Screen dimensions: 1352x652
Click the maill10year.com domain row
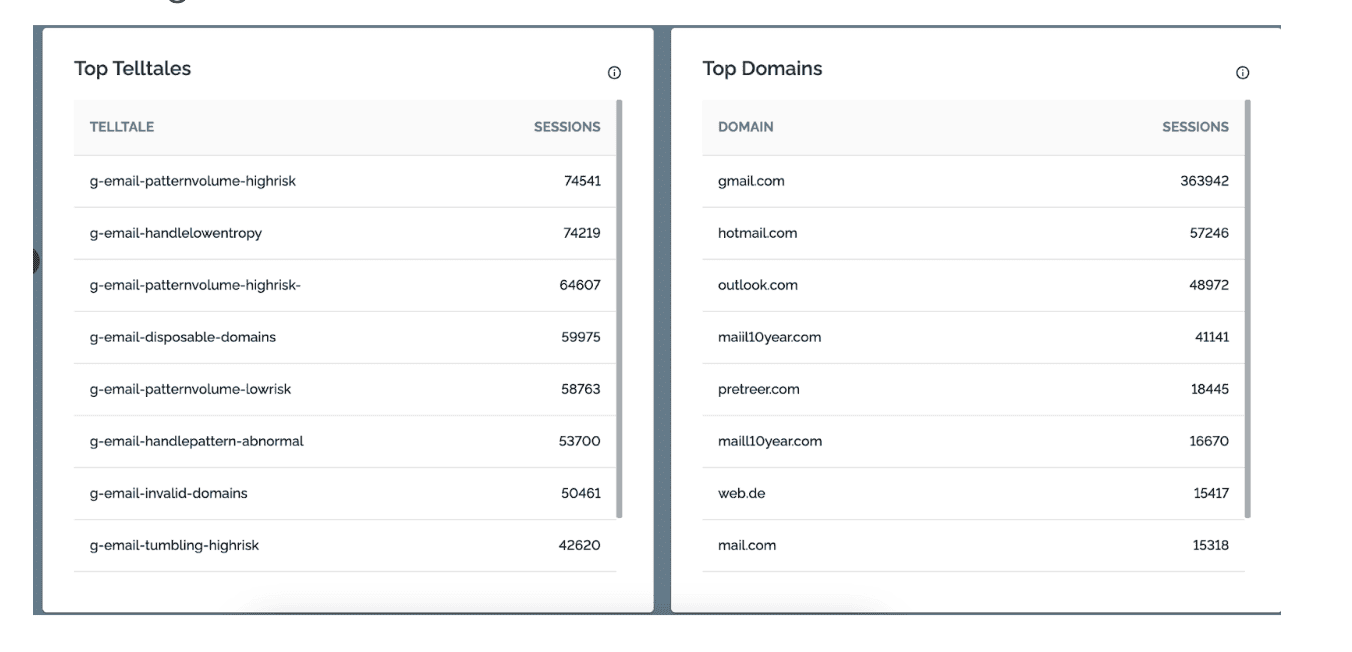(x=973, y=441)
